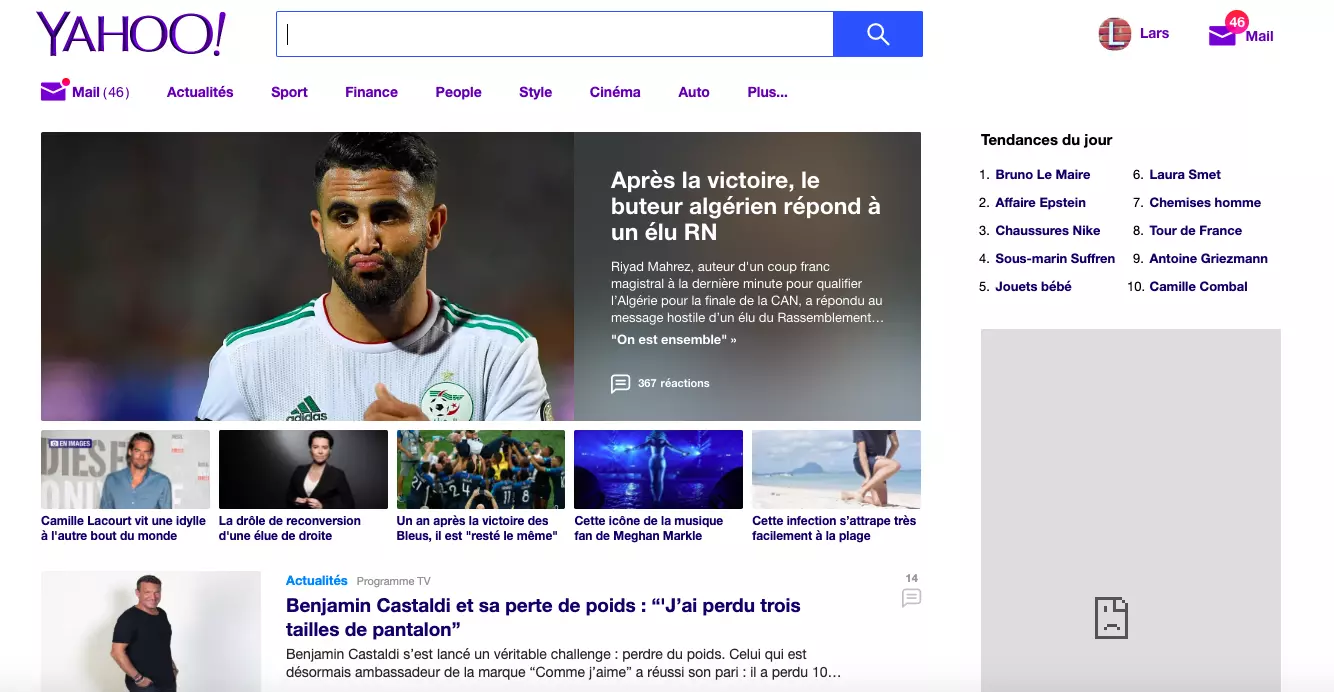Select trending topic Chemises homme
This screenshot has width=1334, height=692.
[x=1205, y=202]
